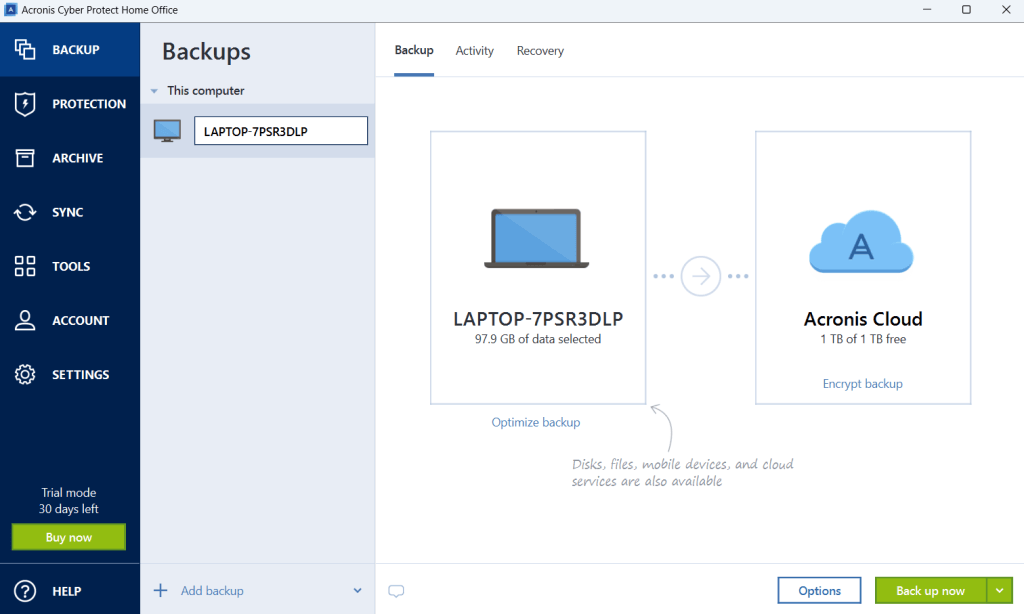This screenshot has height=614, width=1024.
Task: Minimize the Acronis window
Action: [x=927, y=10]
